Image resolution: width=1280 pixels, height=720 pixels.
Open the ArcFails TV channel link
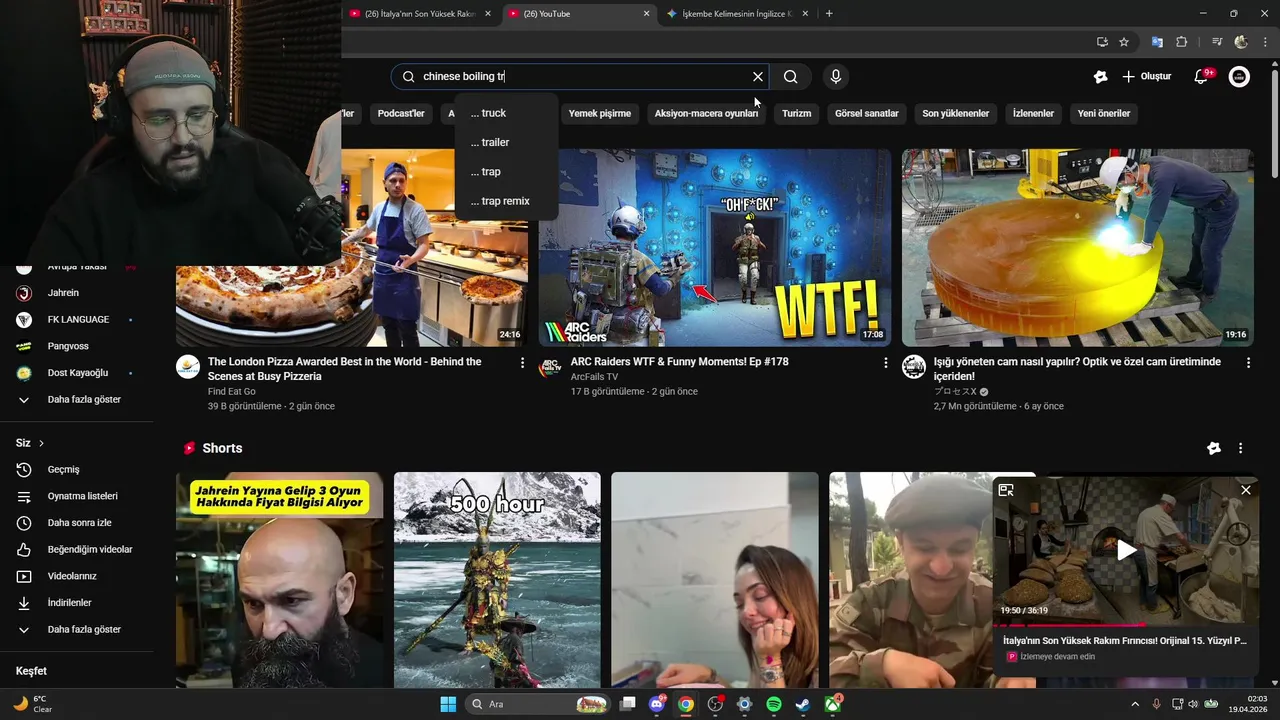click(594, 377)
